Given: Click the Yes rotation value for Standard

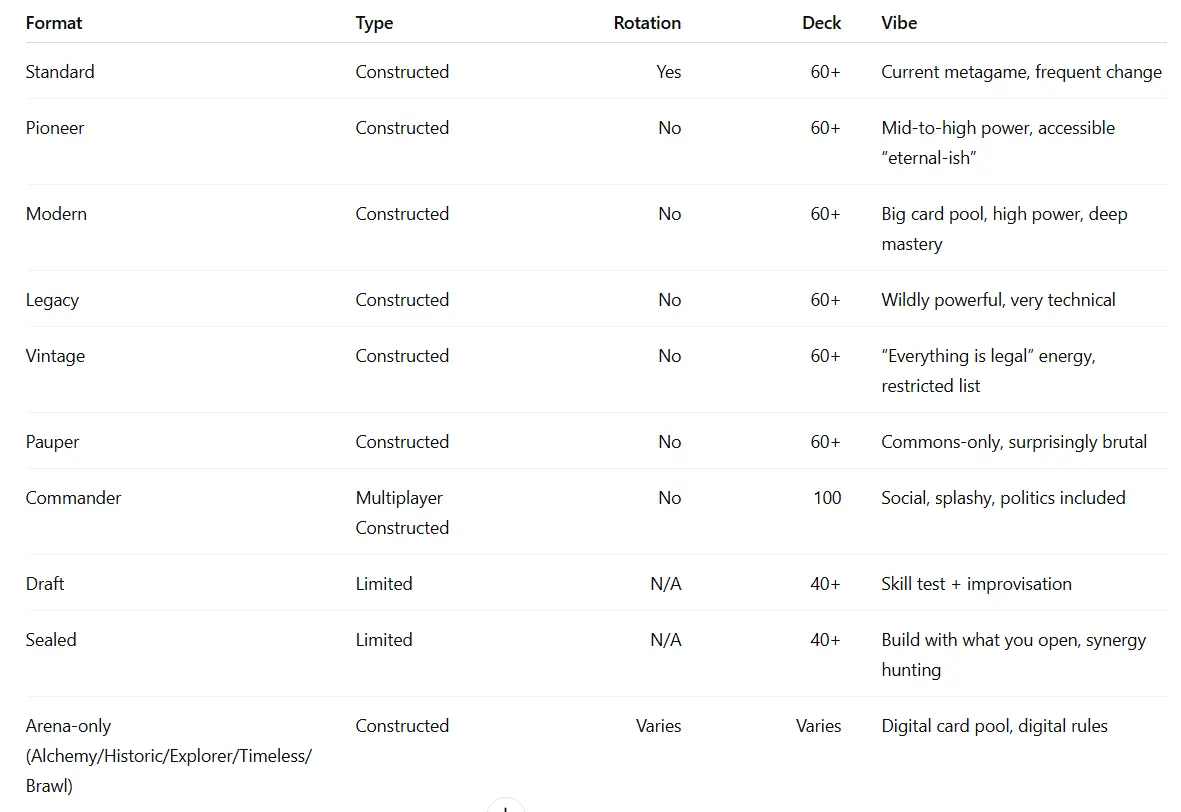Looking at the screenshot, I should tap(669, 72).
